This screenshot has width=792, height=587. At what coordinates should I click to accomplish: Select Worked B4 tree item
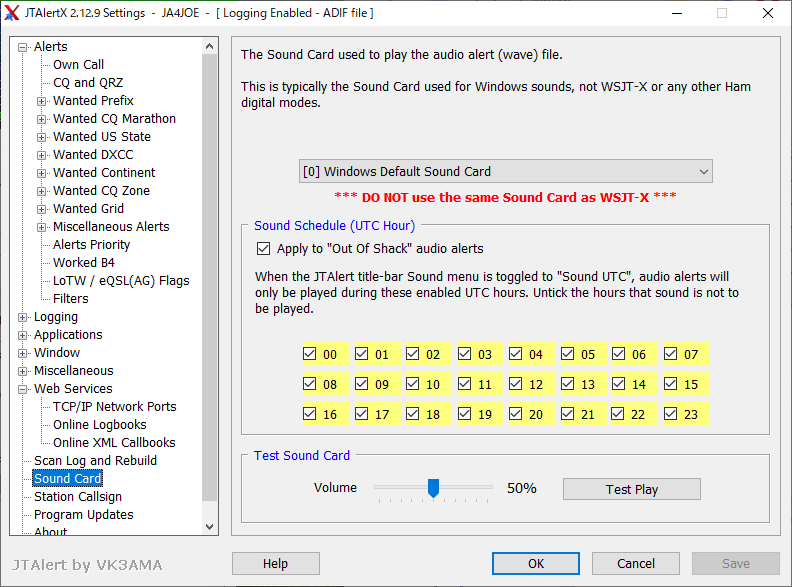click(84, 263)
